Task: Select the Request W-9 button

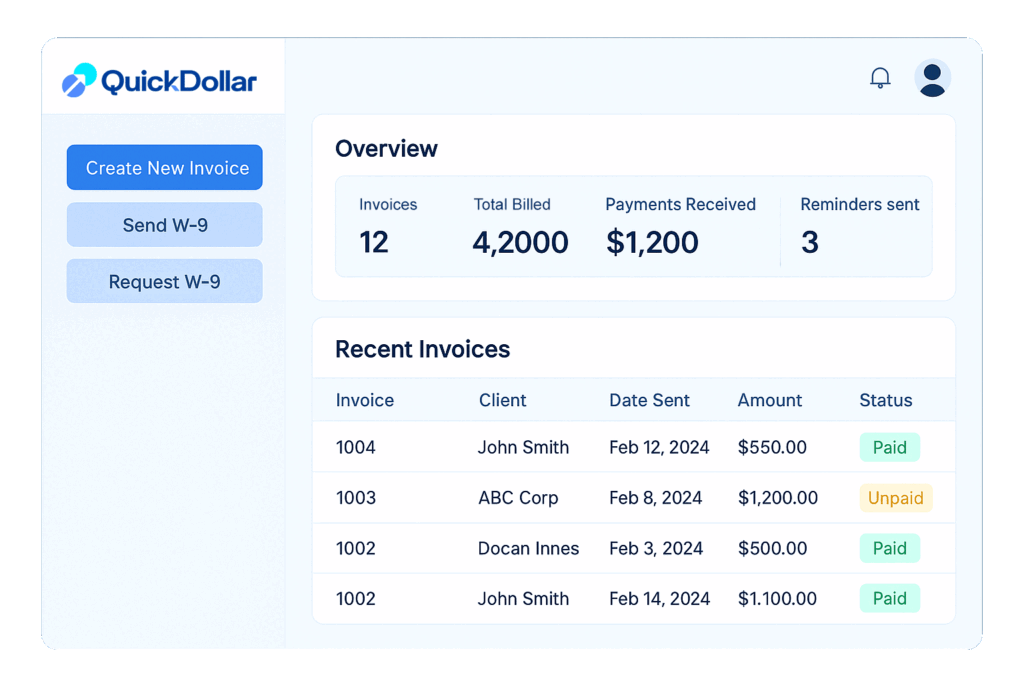Action: pos(165,282)
